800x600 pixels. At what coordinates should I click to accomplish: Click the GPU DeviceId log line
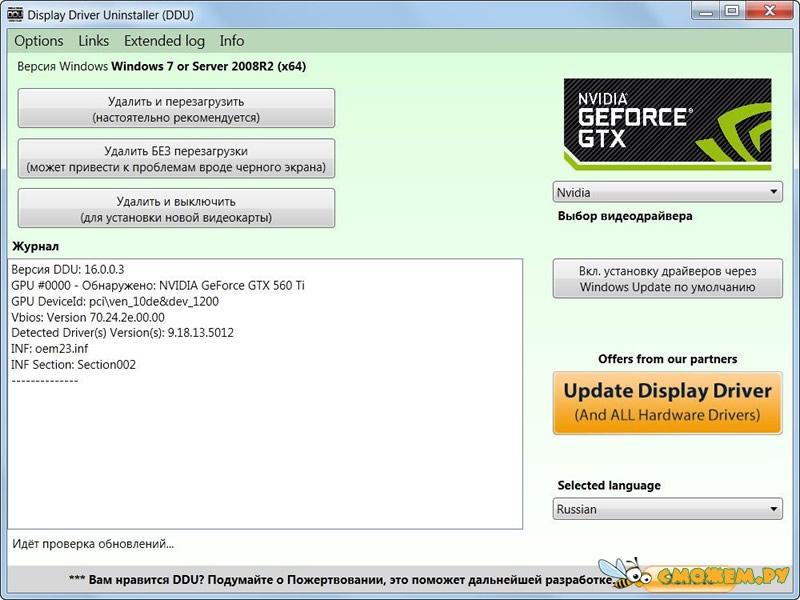point(115,301)
